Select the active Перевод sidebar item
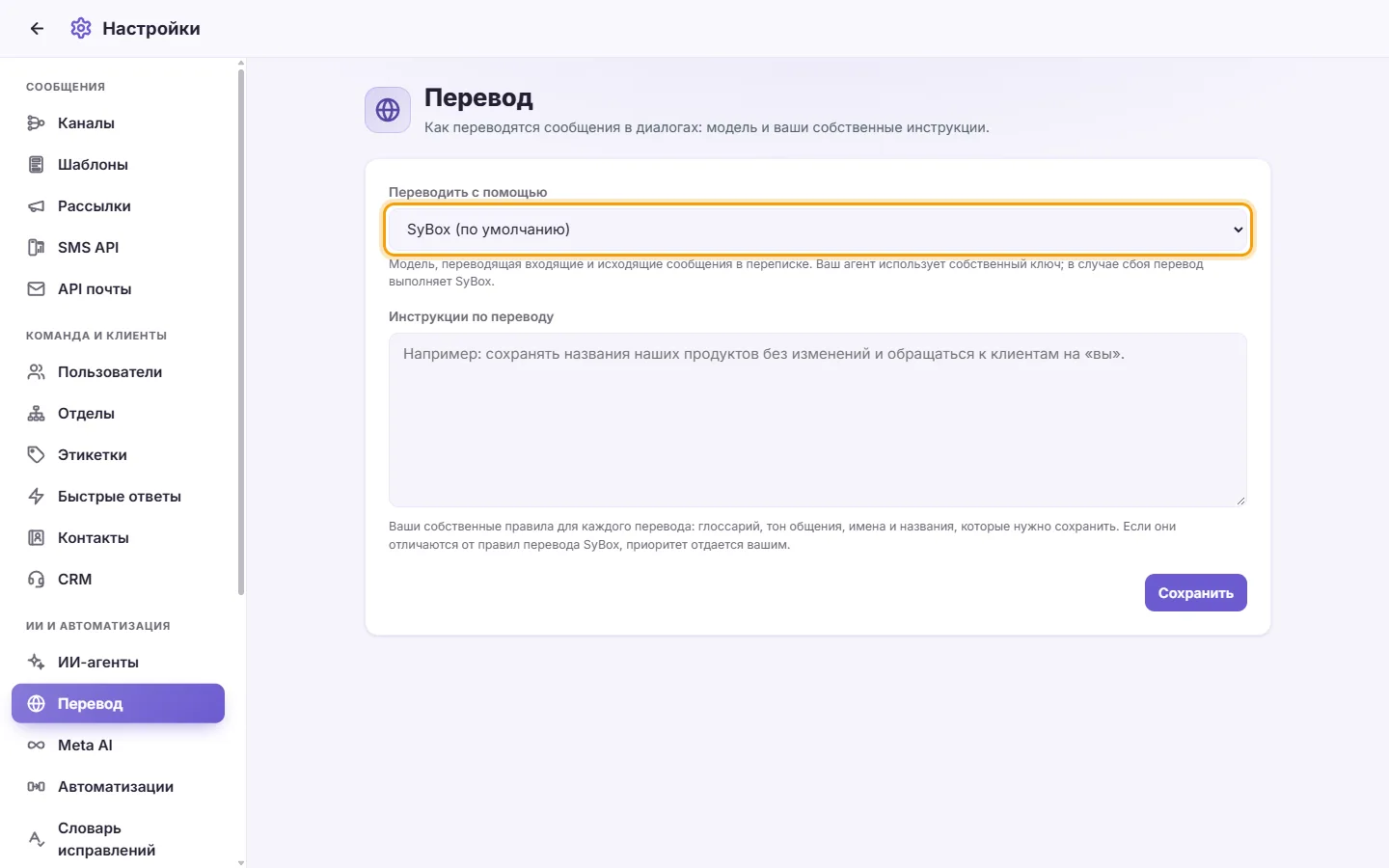The image size is (1389, 868). [x=118, y=704]
